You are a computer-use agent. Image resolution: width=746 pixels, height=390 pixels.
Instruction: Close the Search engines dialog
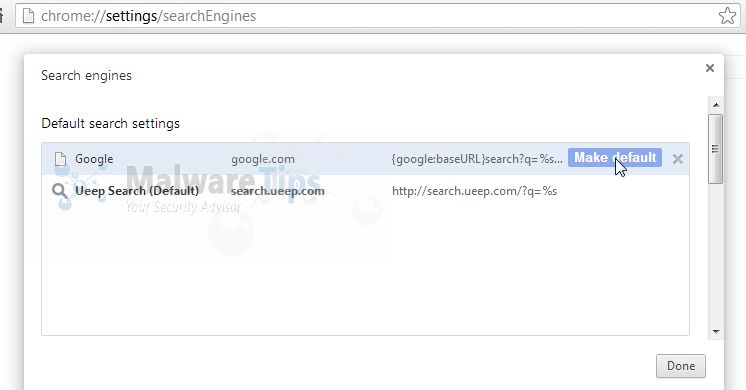pos(710,68)
